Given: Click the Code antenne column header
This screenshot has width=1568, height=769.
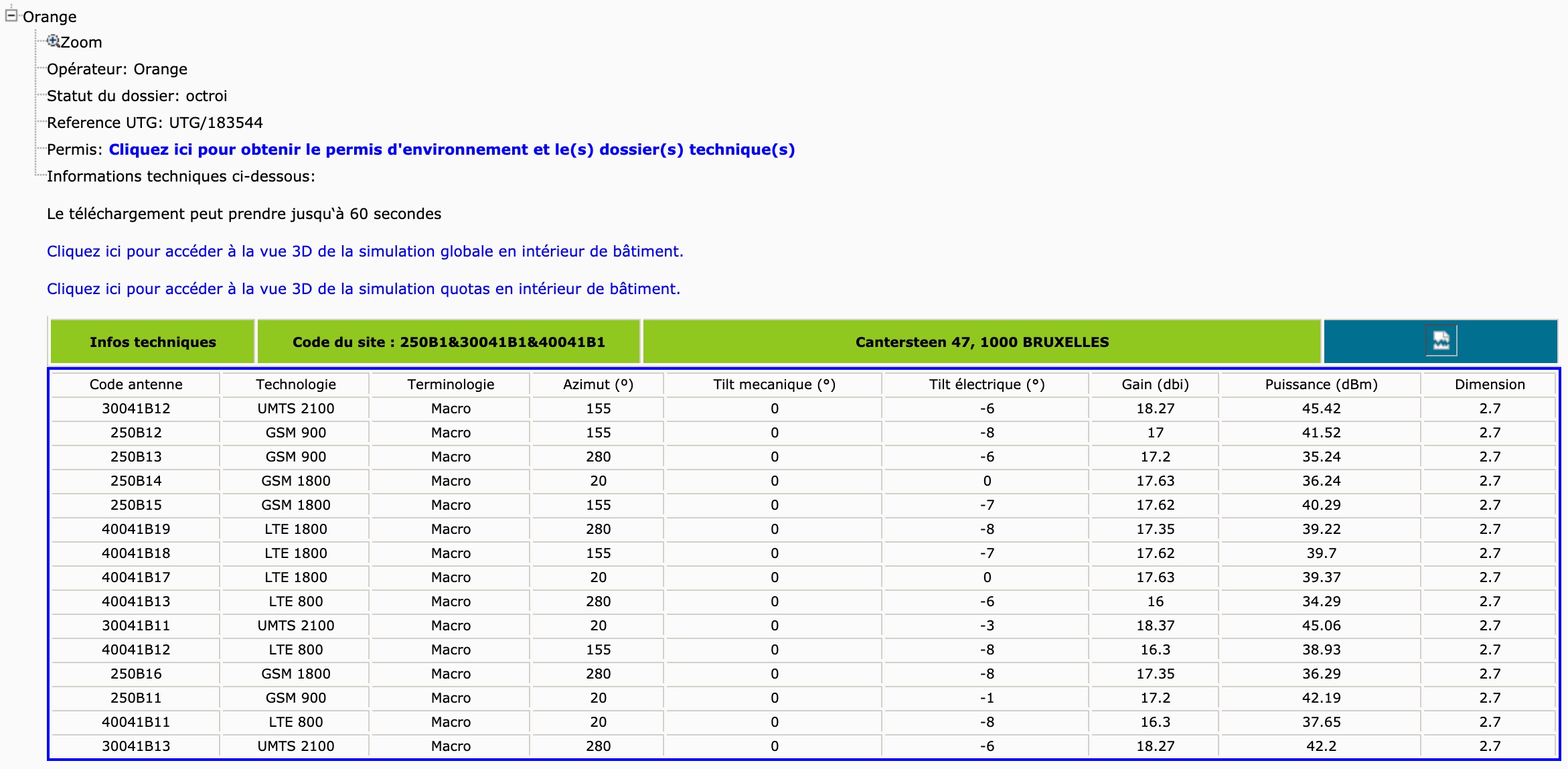Looking at the screenshot, I should pos(136,384).
